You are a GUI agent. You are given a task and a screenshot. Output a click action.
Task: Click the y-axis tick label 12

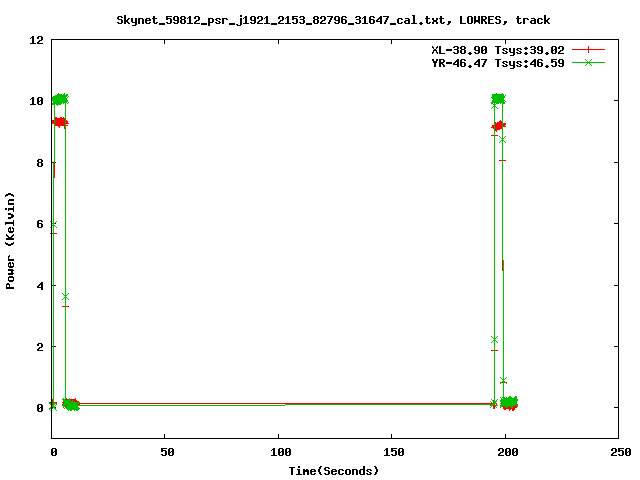point(36,40)
